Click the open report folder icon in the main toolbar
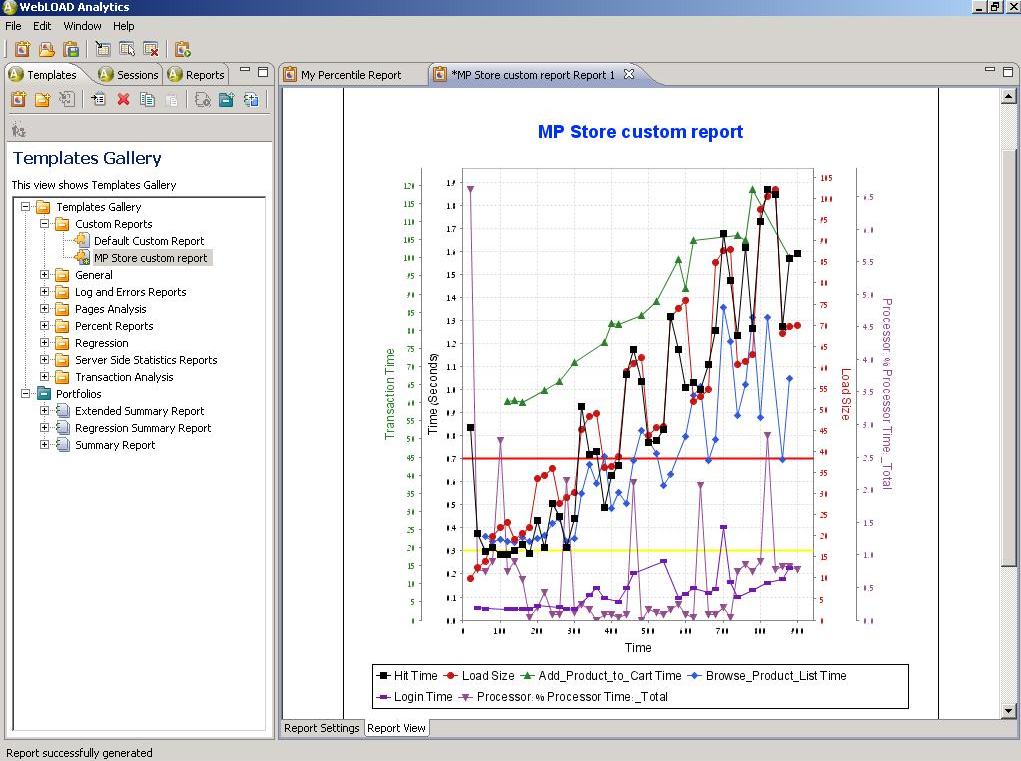Image resolution: width=1021 pixels, height=761 pixels. (46, 49)
